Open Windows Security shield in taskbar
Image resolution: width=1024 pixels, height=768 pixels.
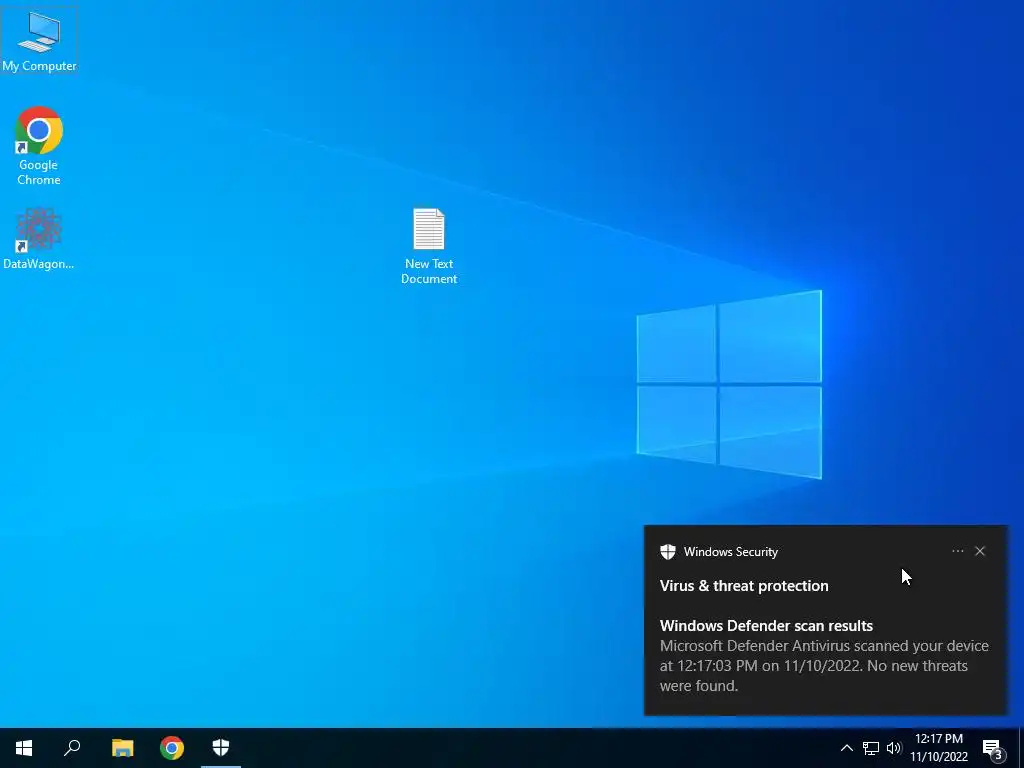click(x=221, y=748)
